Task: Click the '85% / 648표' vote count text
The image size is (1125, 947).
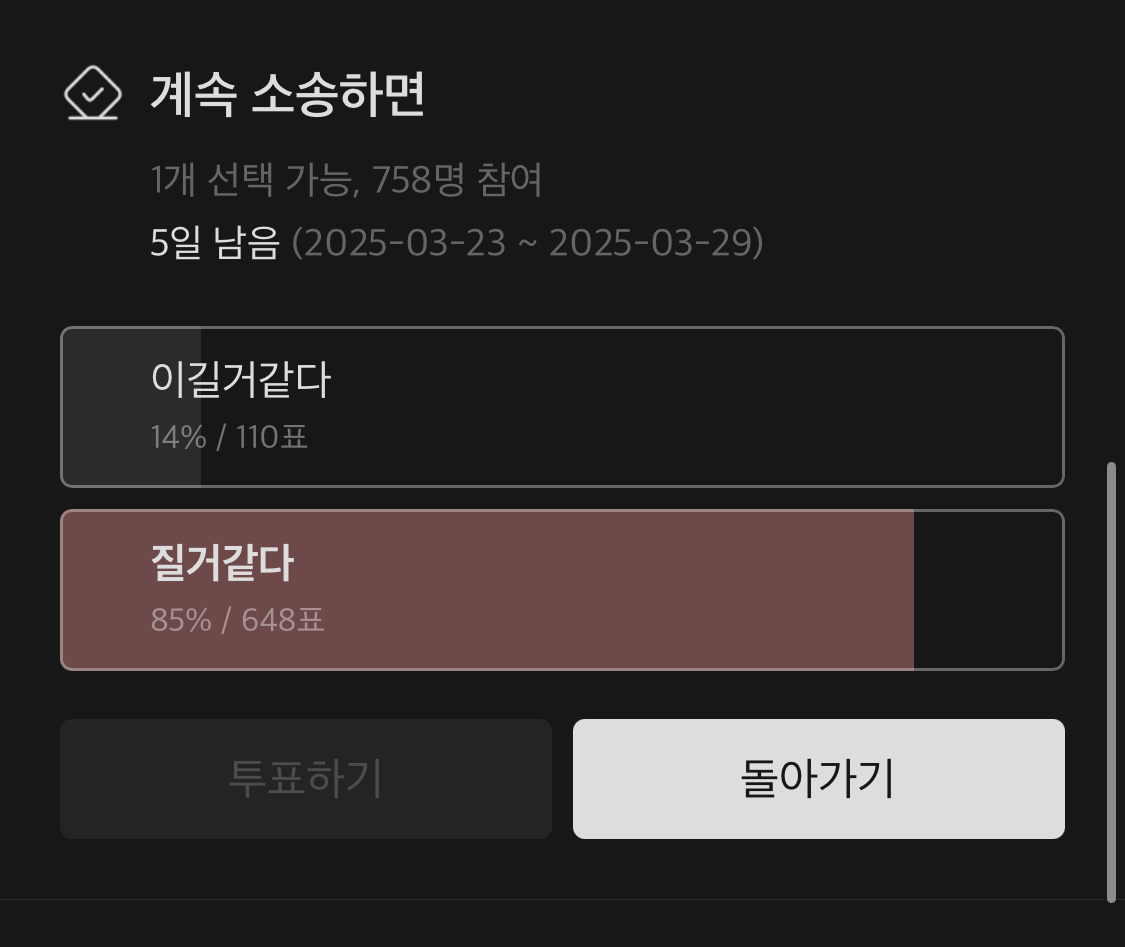Action: tap(237, 620)
